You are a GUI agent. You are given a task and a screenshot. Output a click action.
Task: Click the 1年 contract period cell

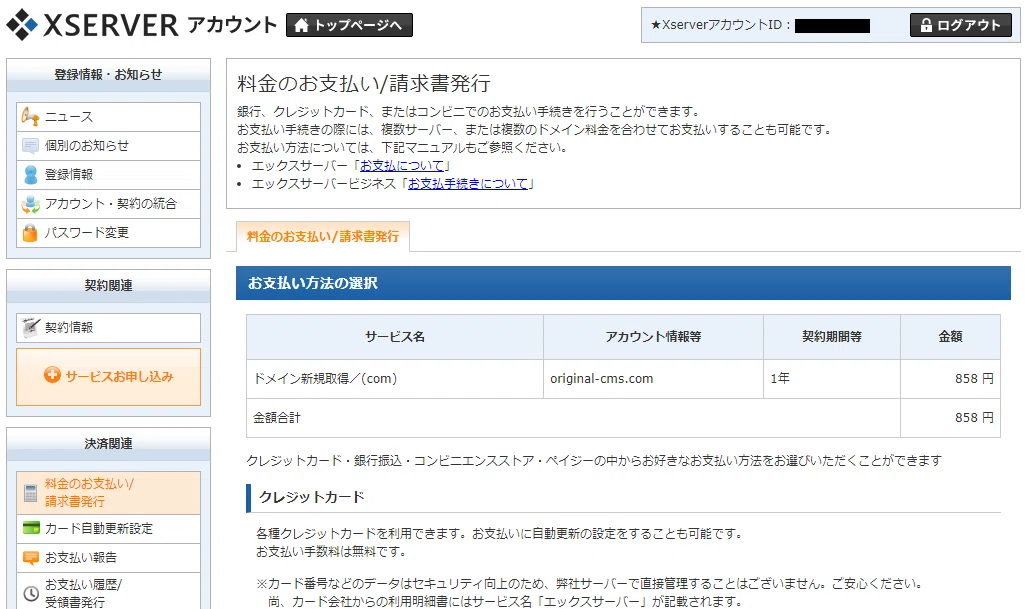click(x=832, y=379)
